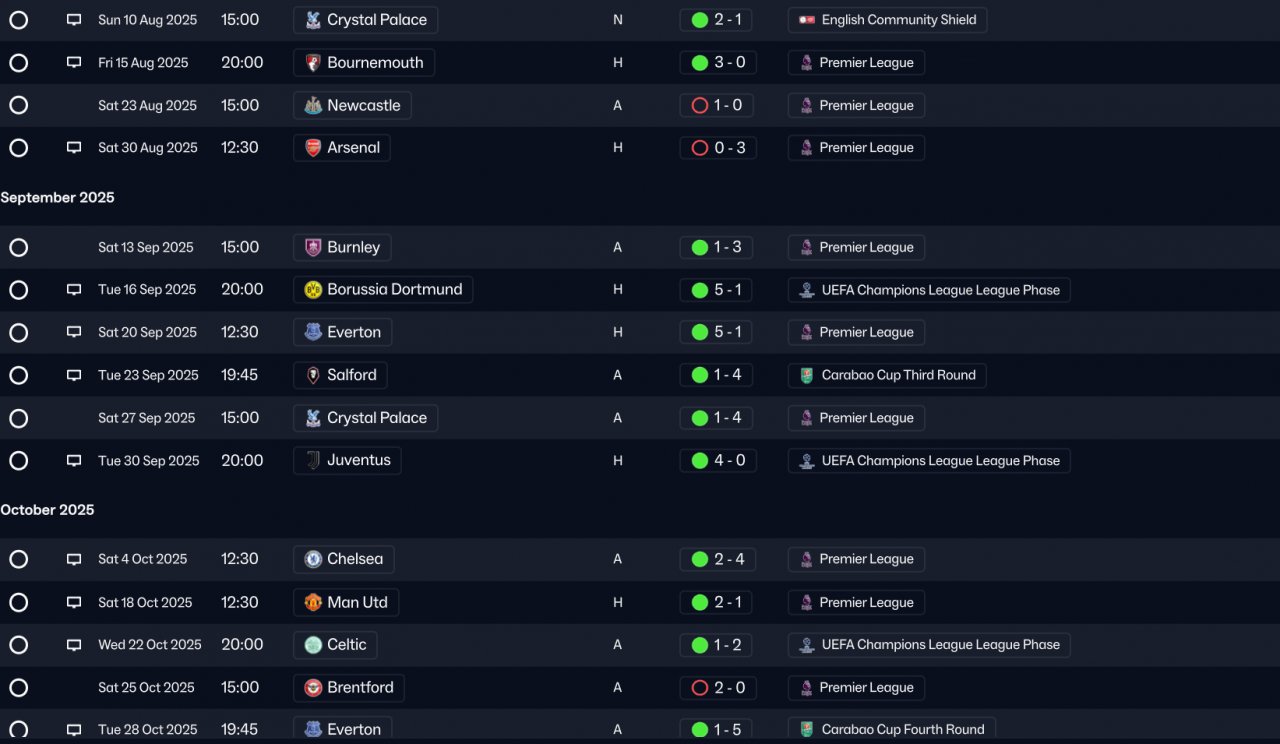1280x744 pixels.
Task: Click the Man Utd club badge
Action: (x=313, y=603)
